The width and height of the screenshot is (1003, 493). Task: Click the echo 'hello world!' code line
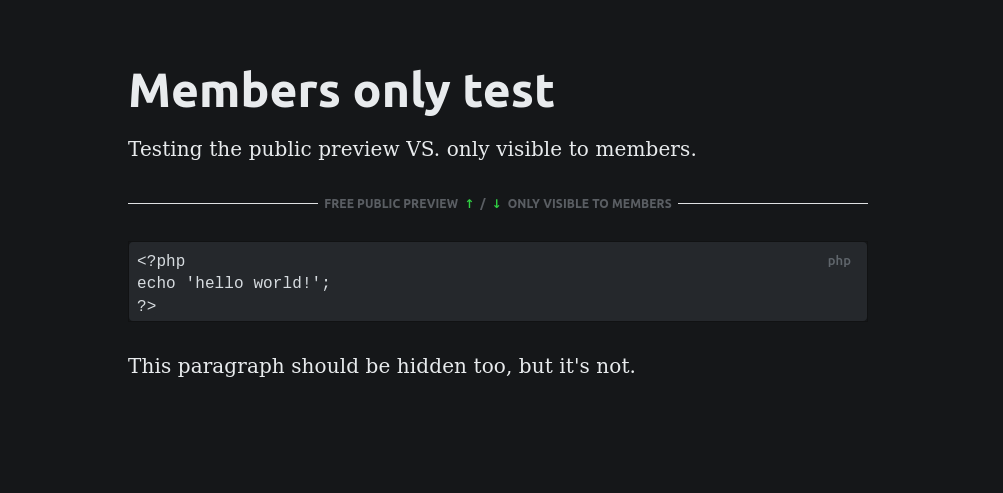pyautogui.click(x=233, y=283)
